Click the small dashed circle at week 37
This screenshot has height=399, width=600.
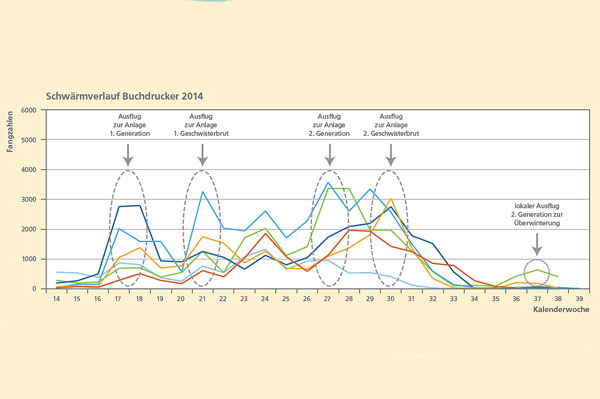tap(537, 273)
